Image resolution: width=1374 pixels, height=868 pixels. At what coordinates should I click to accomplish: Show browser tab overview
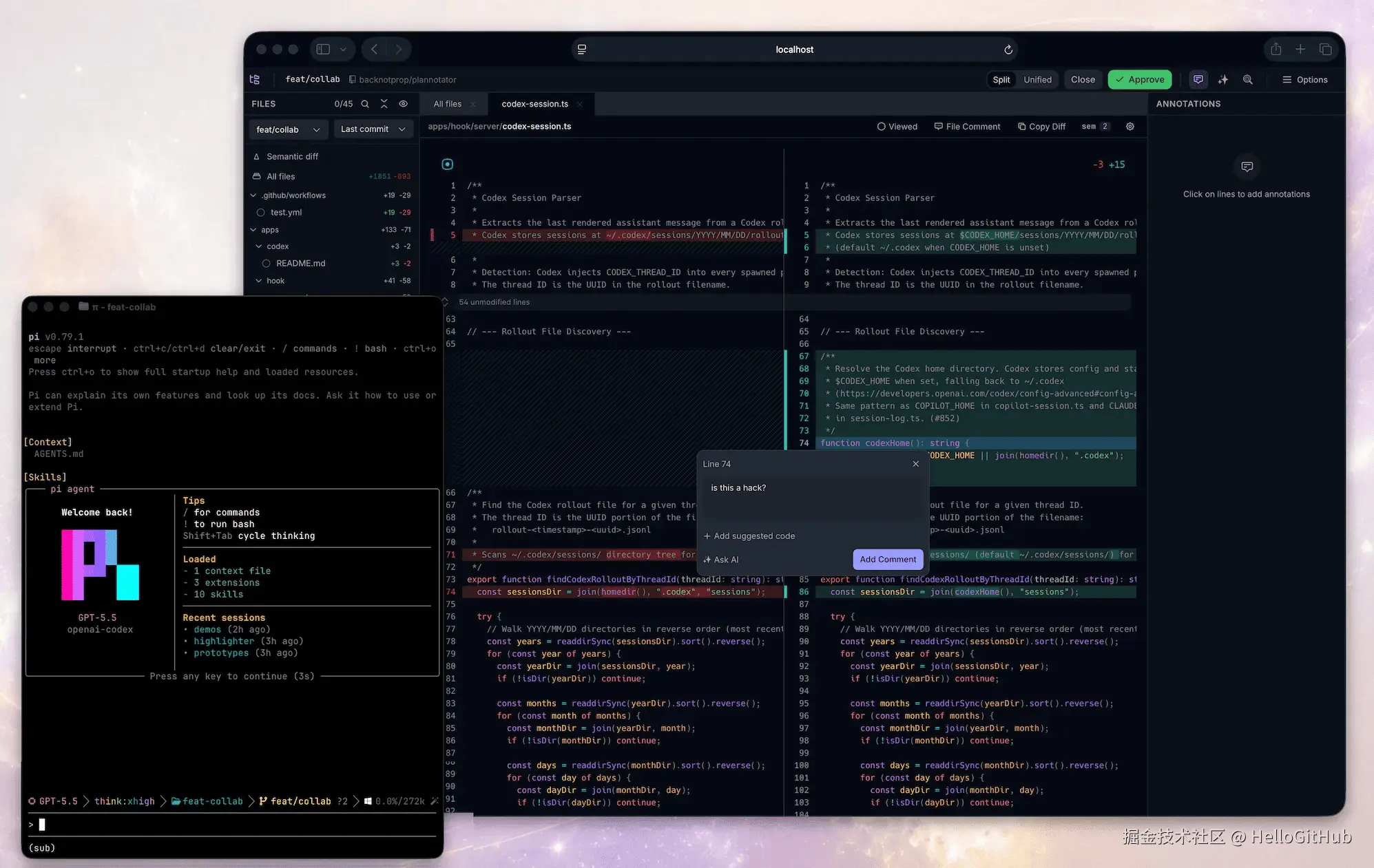[x=1326, y=50]
